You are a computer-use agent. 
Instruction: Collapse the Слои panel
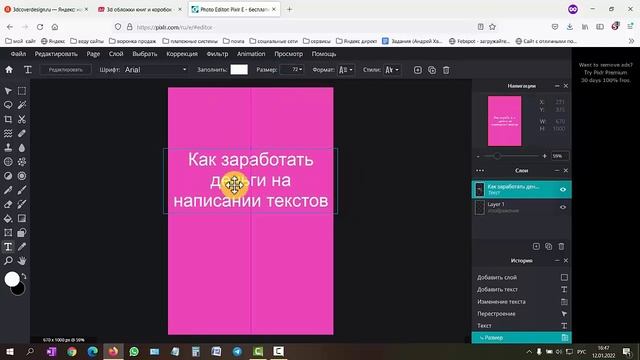[557, 171]
